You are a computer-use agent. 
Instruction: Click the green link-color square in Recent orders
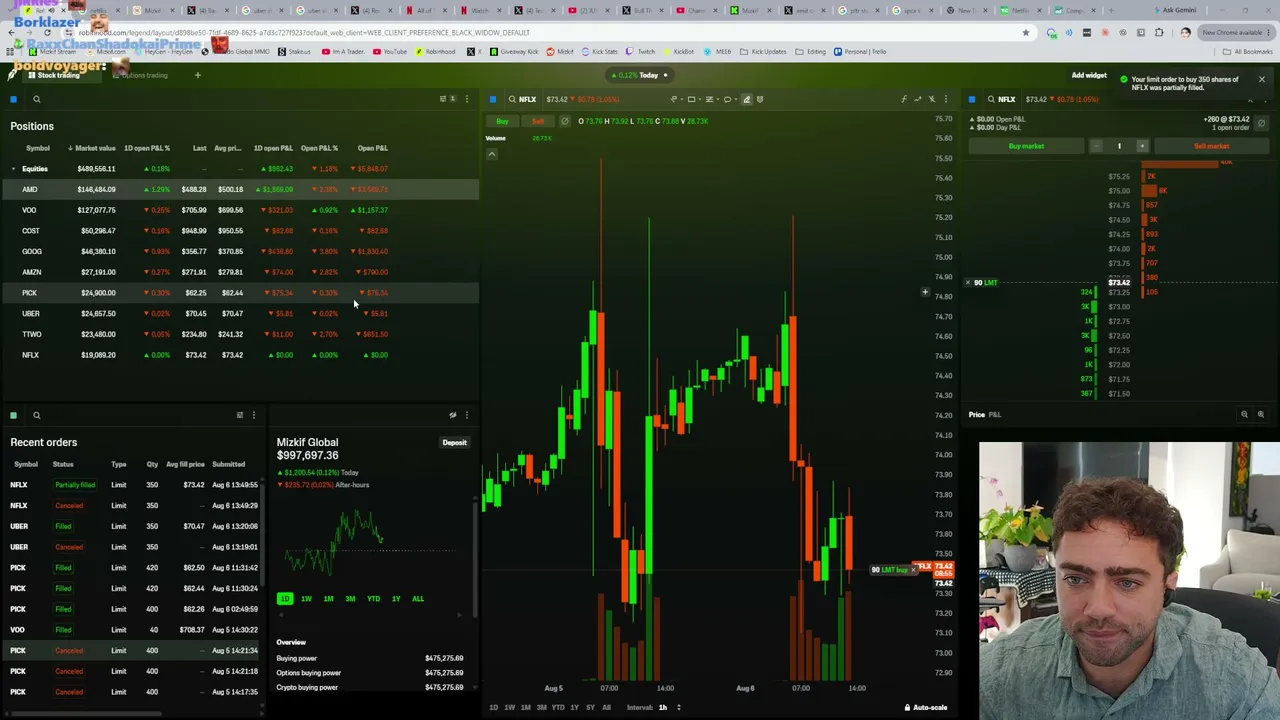(x=13, y=415)
